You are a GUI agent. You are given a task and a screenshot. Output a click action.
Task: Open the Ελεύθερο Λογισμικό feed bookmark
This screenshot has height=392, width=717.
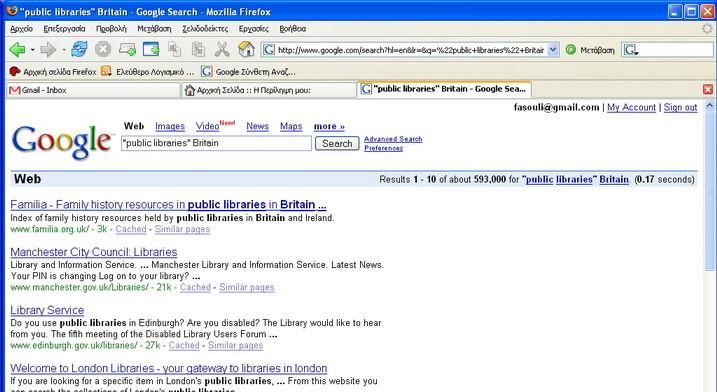coord(148,72)
